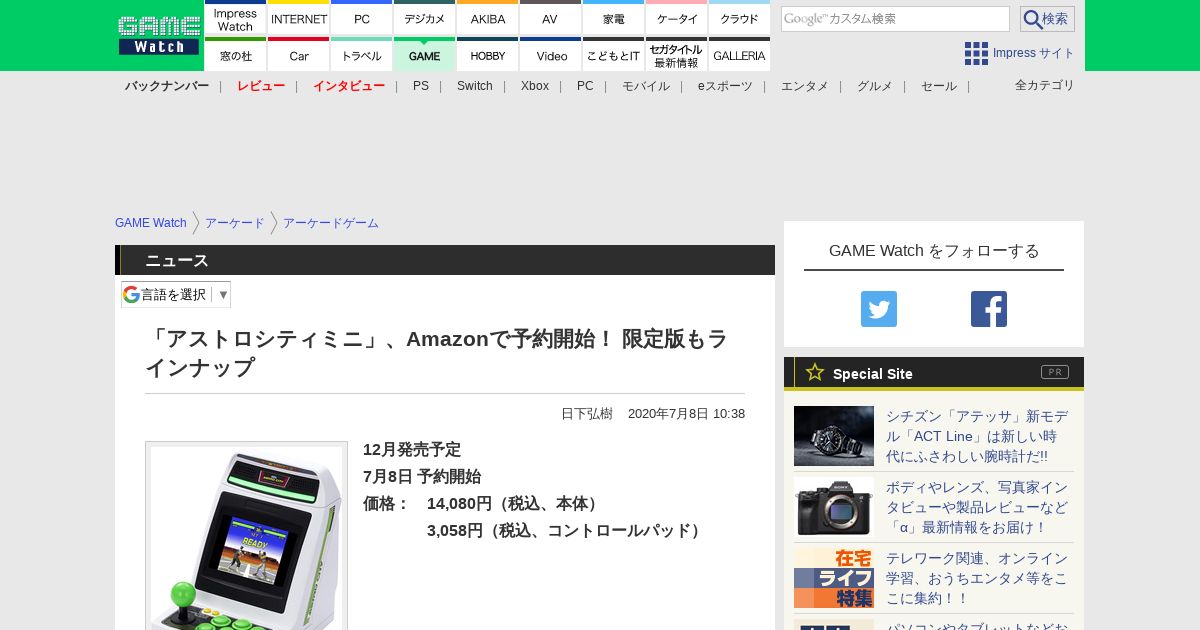Open トラベル Watch tab
1200x630 pixels.
(362, 55)
